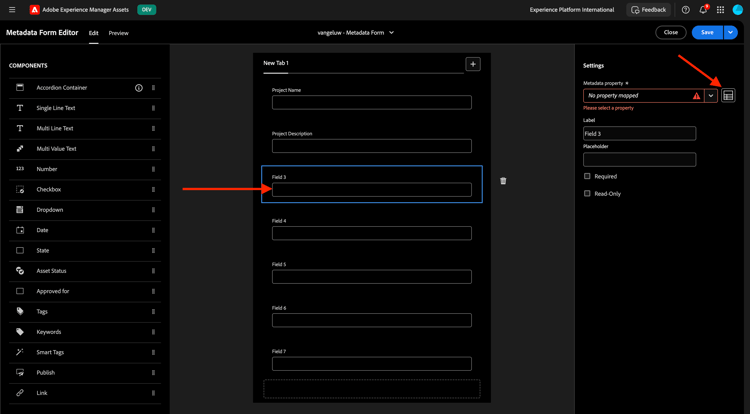Select the Keywords component icon

pos(20,332)
